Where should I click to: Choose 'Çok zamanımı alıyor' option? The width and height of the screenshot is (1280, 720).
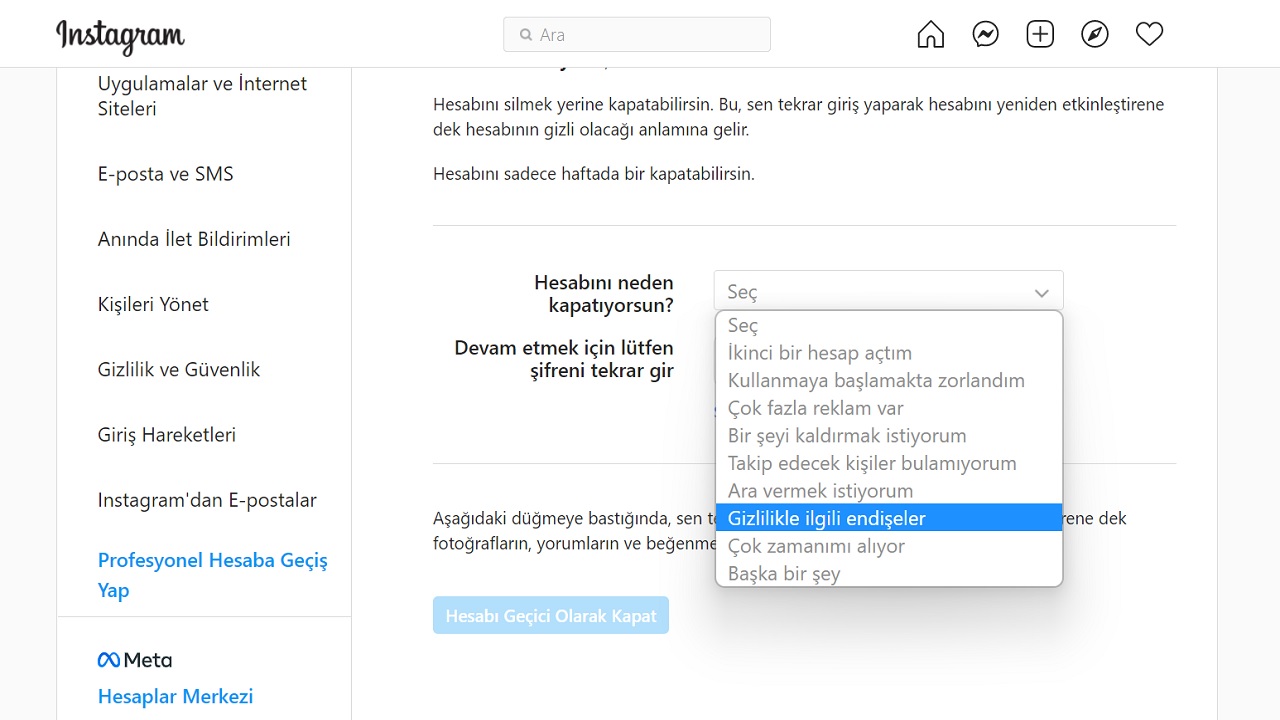tap(889, 546)
